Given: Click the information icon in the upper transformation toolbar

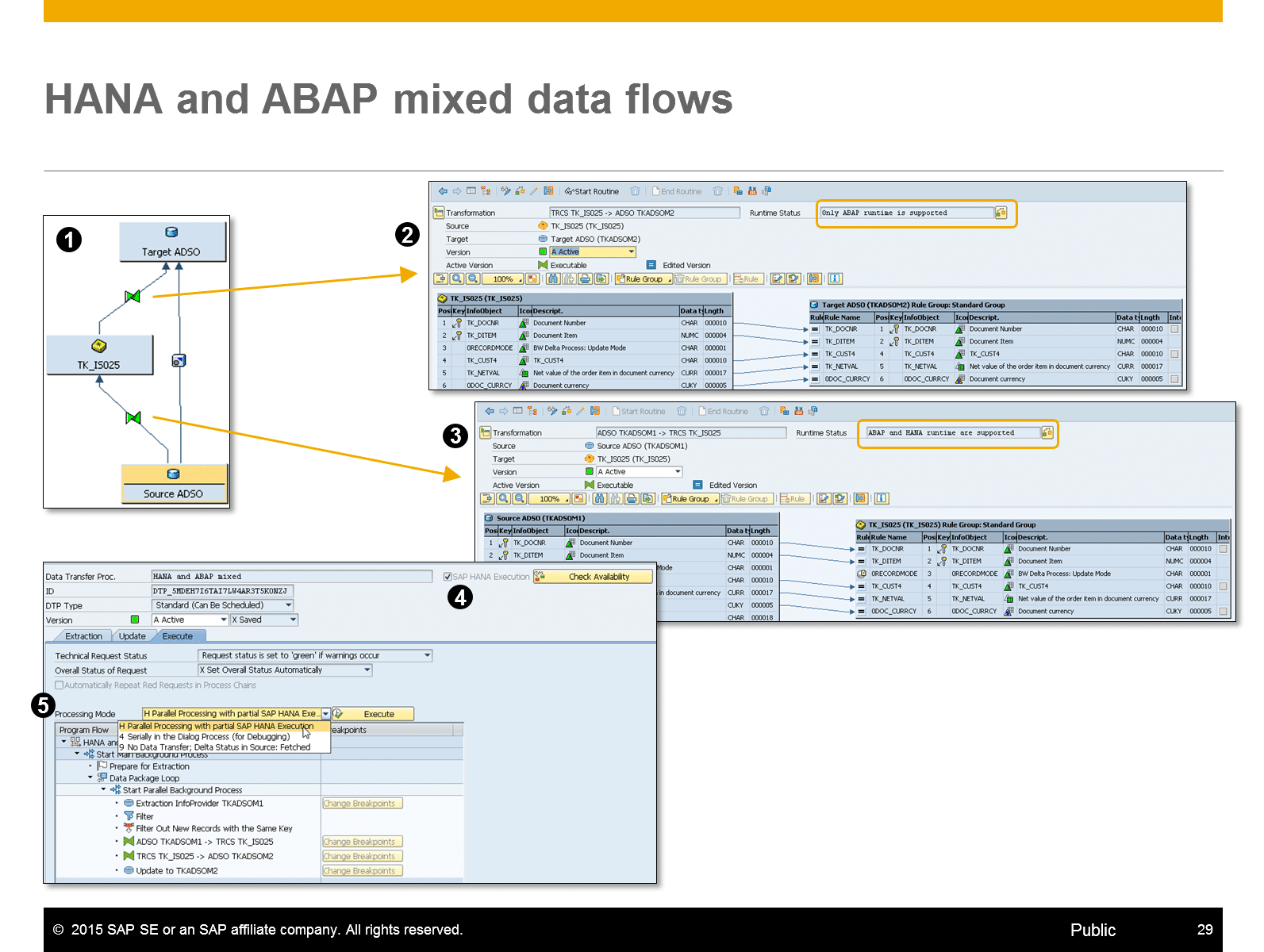Looking at the screenshot, I should pyautogui.click(x=835, y=278).
